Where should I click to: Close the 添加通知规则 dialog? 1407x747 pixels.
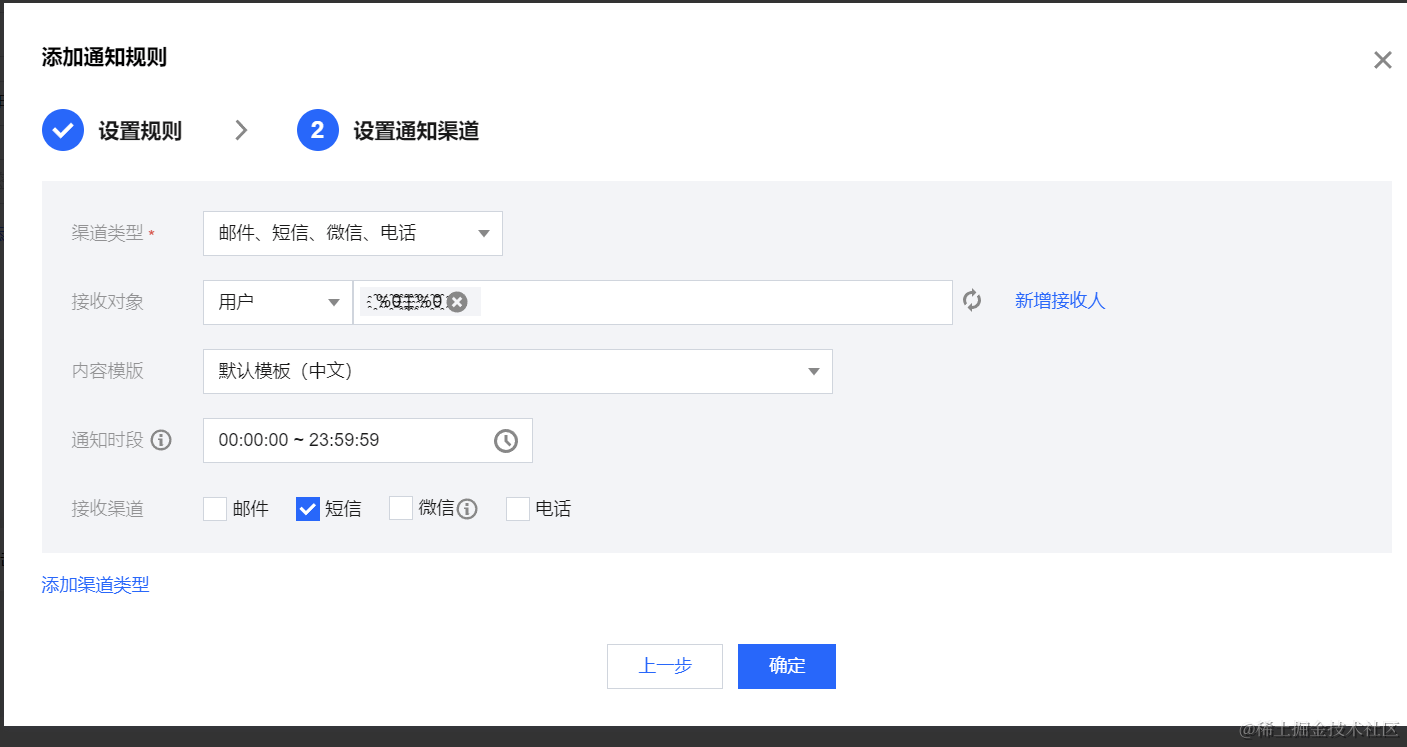[x=1382, y=59]
